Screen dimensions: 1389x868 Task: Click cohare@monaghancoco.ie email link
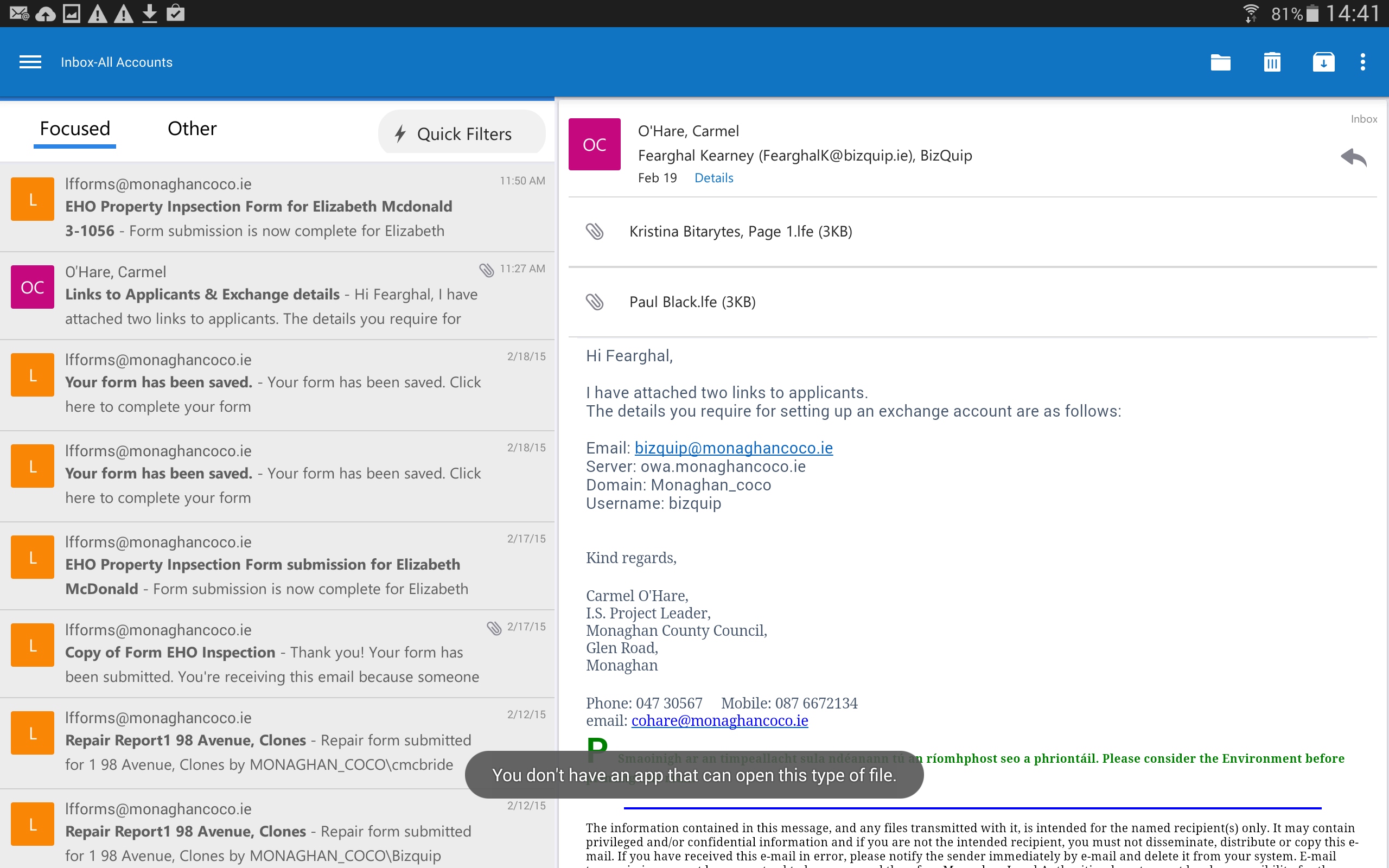720,720
